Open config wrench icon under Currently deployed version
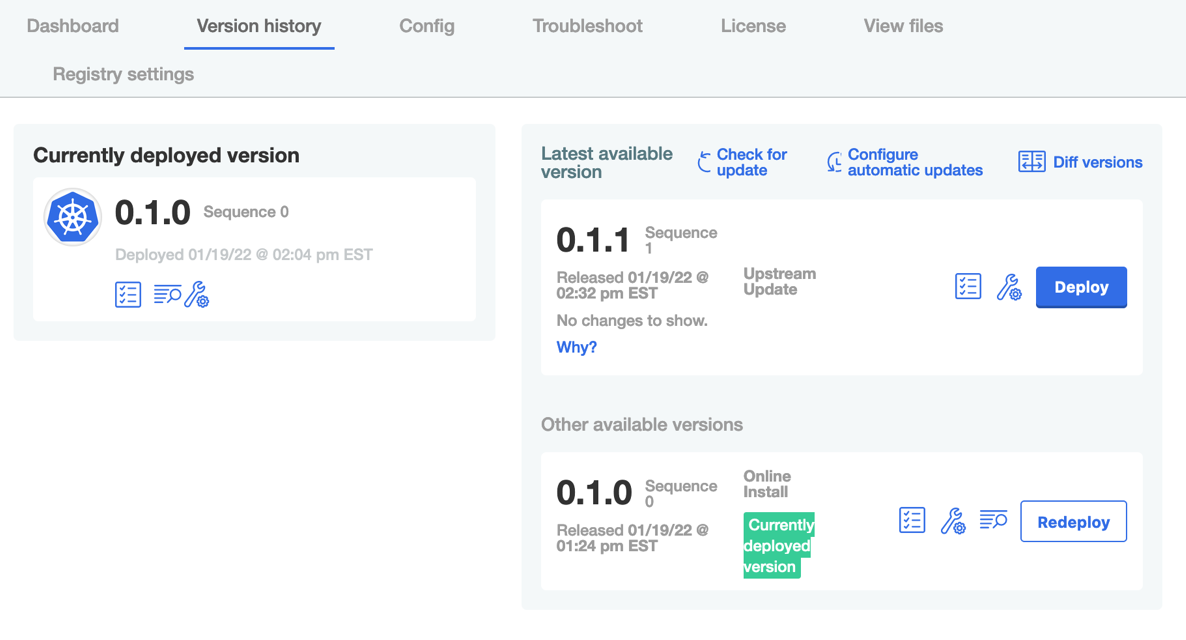The width and height of the screenshot is (1186, 640). [x=197, y=295]
